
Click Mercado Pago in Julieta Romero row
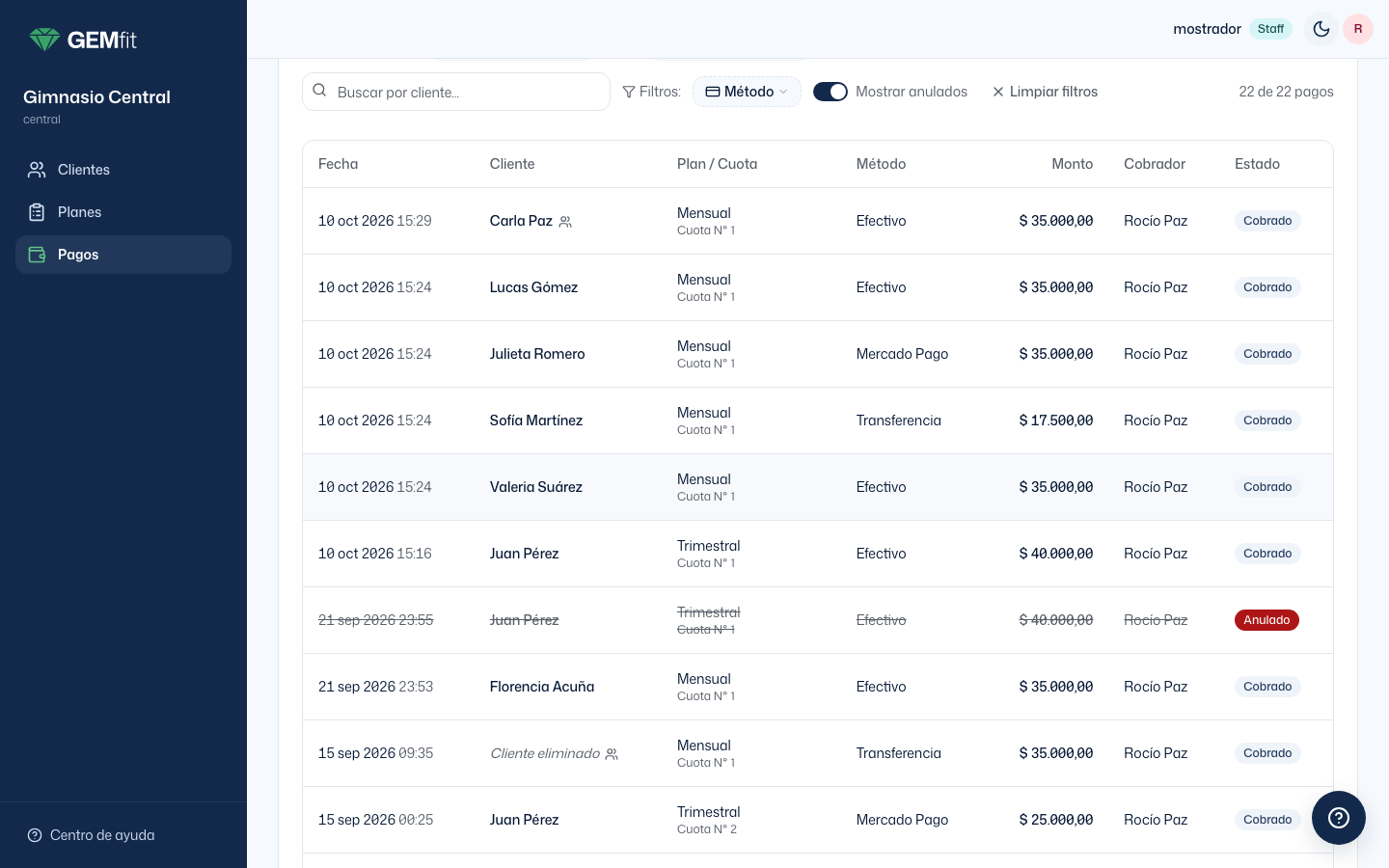pos(902,354)
